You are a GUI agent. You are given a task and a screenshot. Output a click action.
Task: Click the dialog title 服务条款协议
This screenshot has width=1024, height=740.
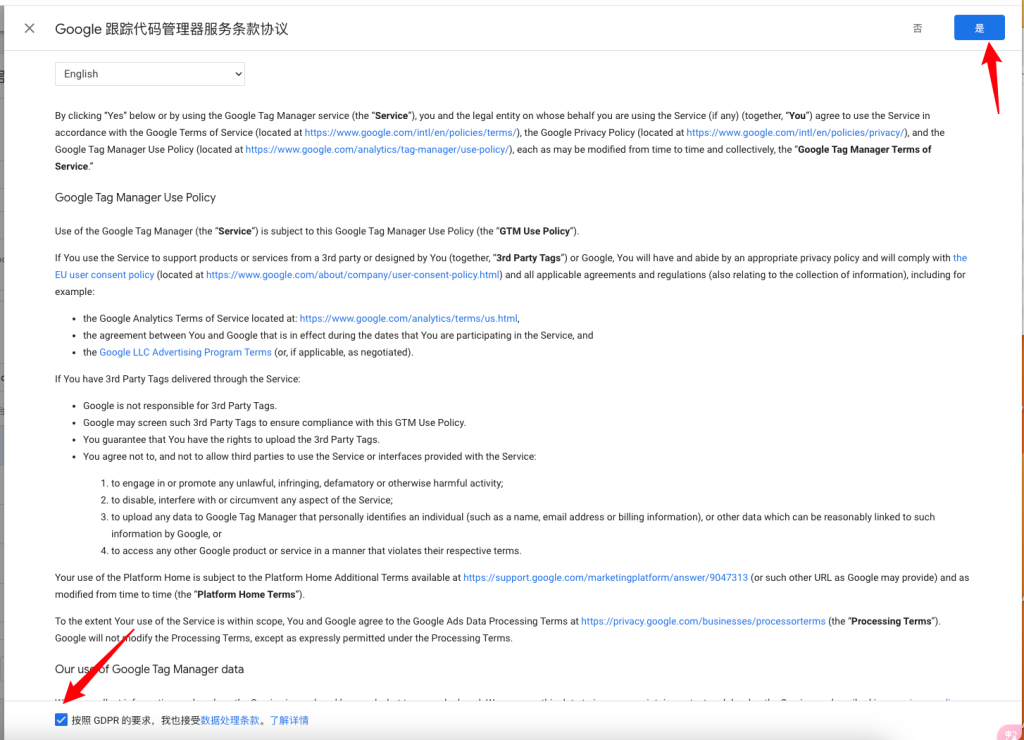pos(171,29)
